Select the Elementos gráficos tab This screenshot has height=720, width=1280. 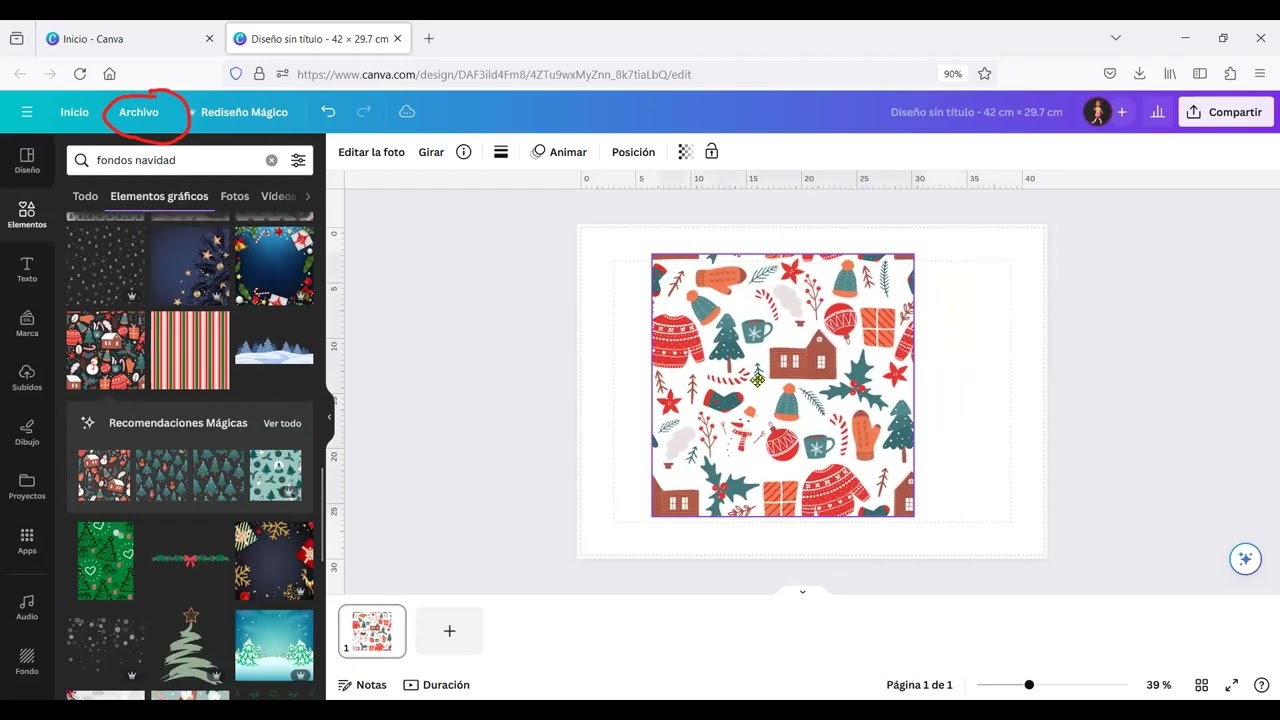159,196
